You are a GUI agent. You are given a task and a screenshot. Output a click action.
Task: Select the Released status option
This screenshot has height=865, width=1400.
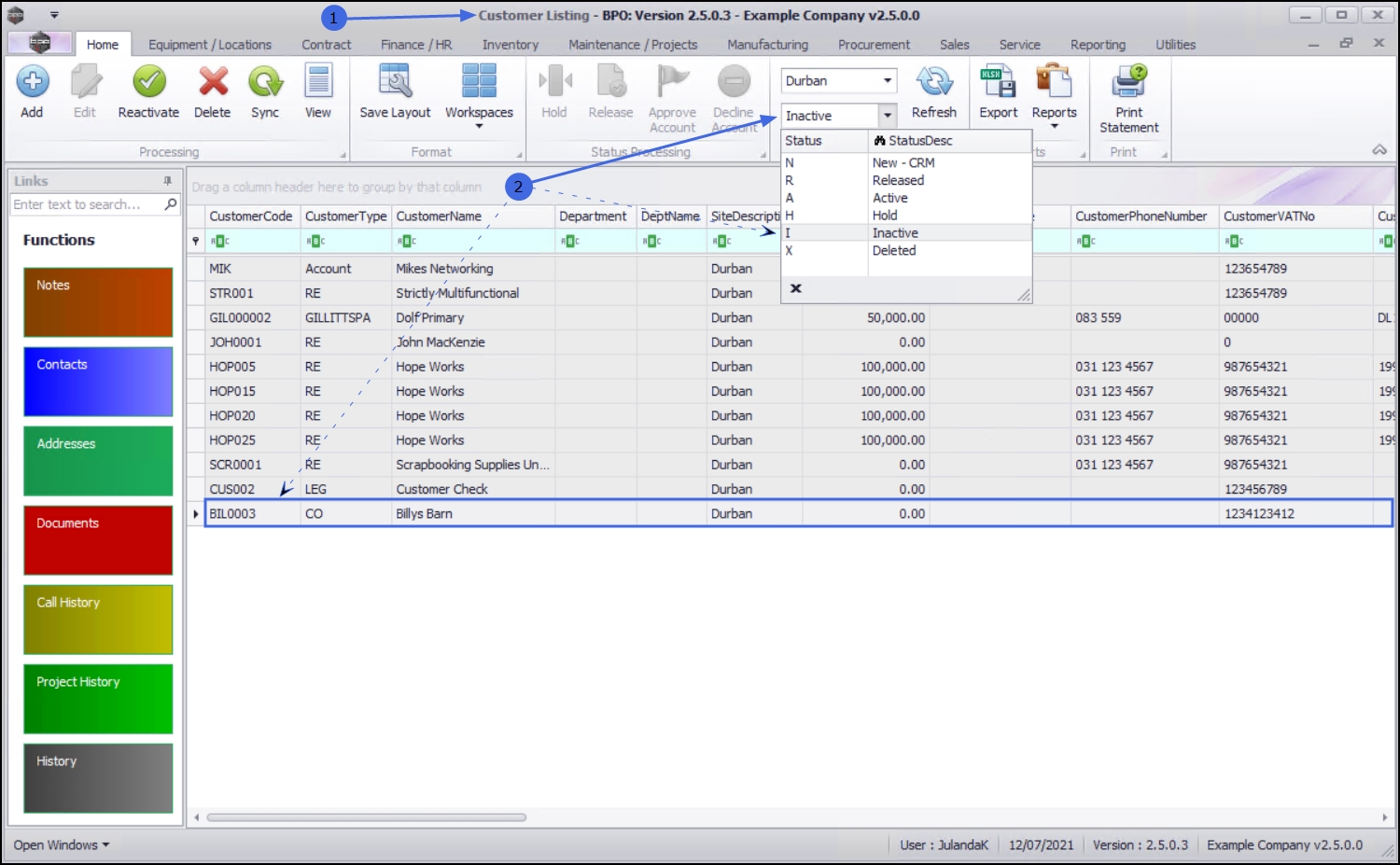click(x=906, y=180)
